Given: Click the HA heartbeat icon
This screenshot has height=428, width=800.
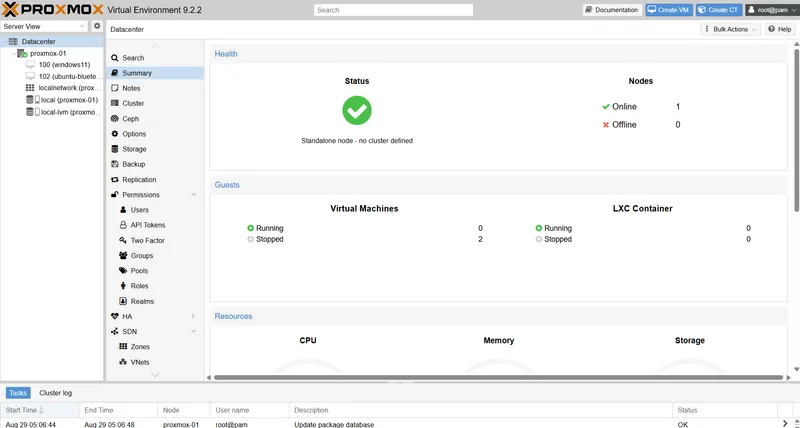Looking at the screenshot, I should [115, 316].
